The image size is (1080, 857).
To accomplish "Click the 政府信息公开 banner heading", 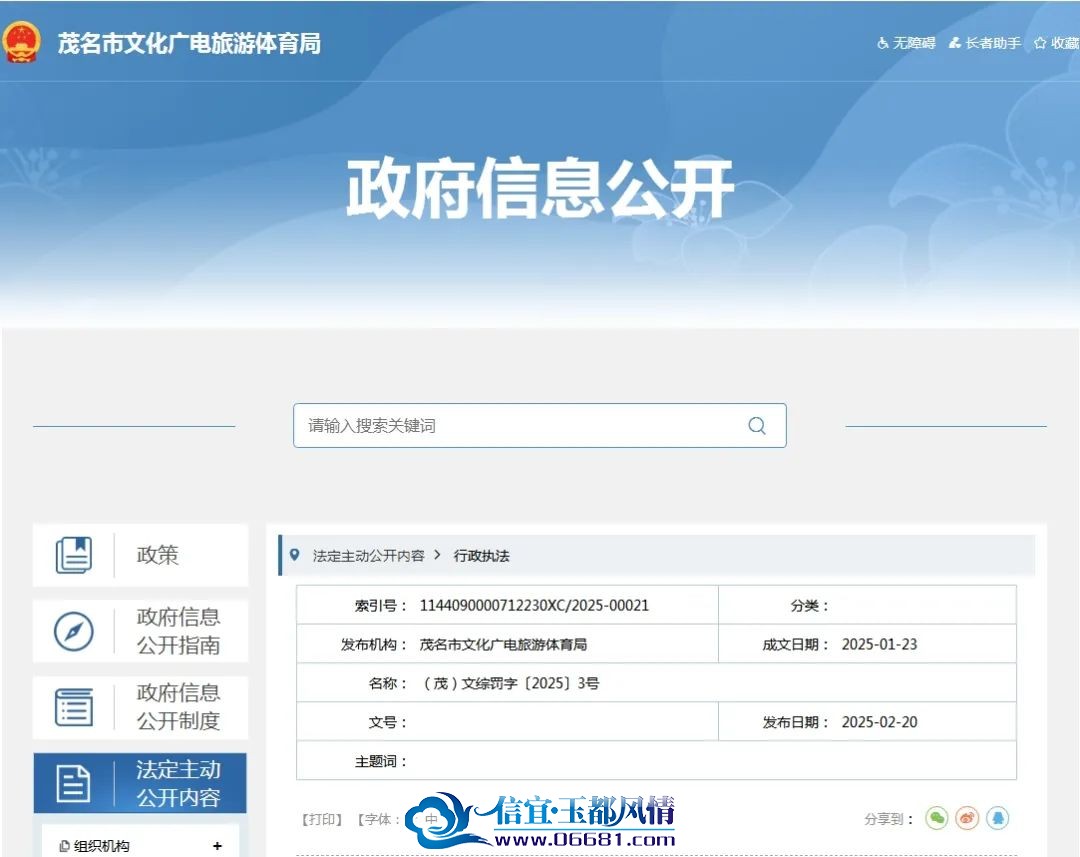I will (x=540, y=187).
